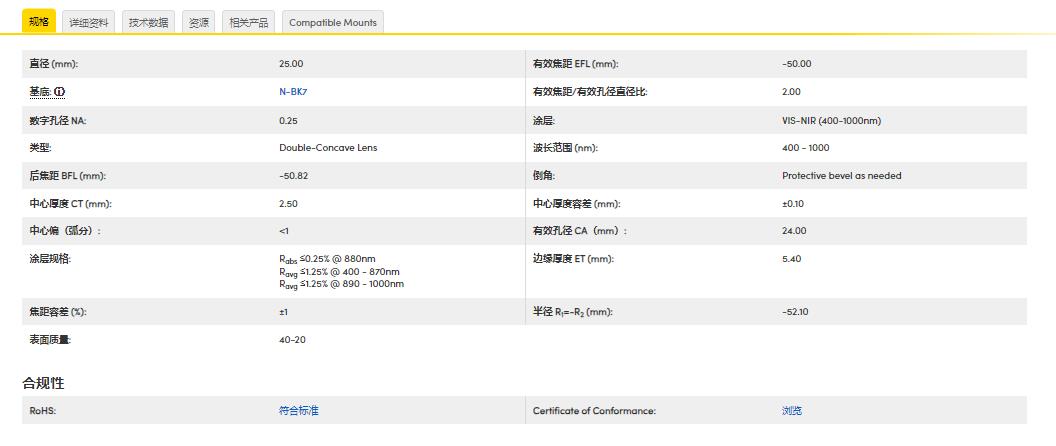Switch to the 规格 tab
Image resolution: width=1056 pixels, height=446 pixels.
tap(38, 22)
